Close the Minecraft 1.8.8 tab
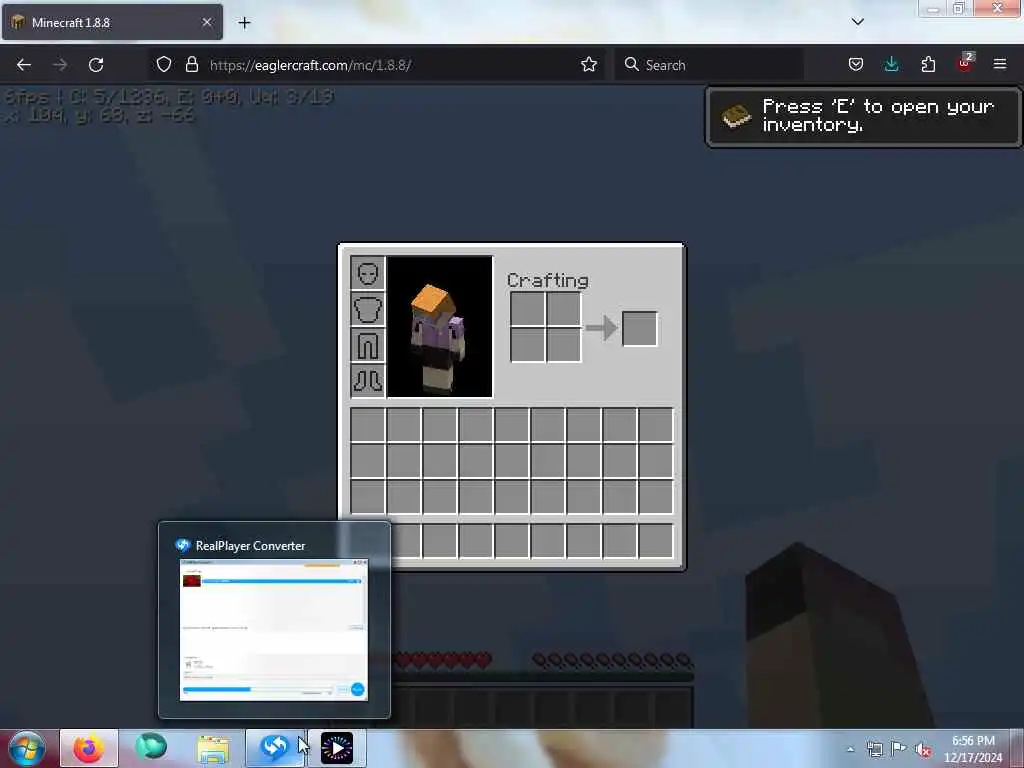 pyautogui.click(x=207, y=22)
